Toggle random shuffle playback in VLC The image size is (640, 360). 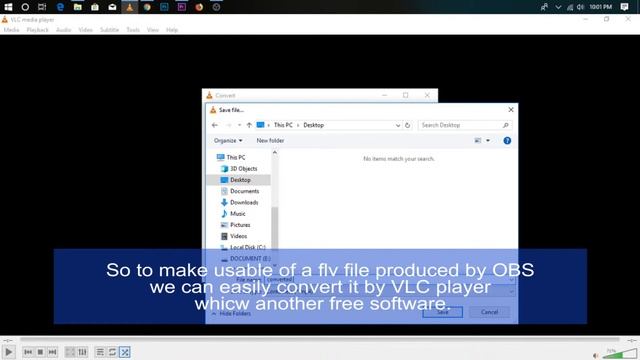point(125,352)
